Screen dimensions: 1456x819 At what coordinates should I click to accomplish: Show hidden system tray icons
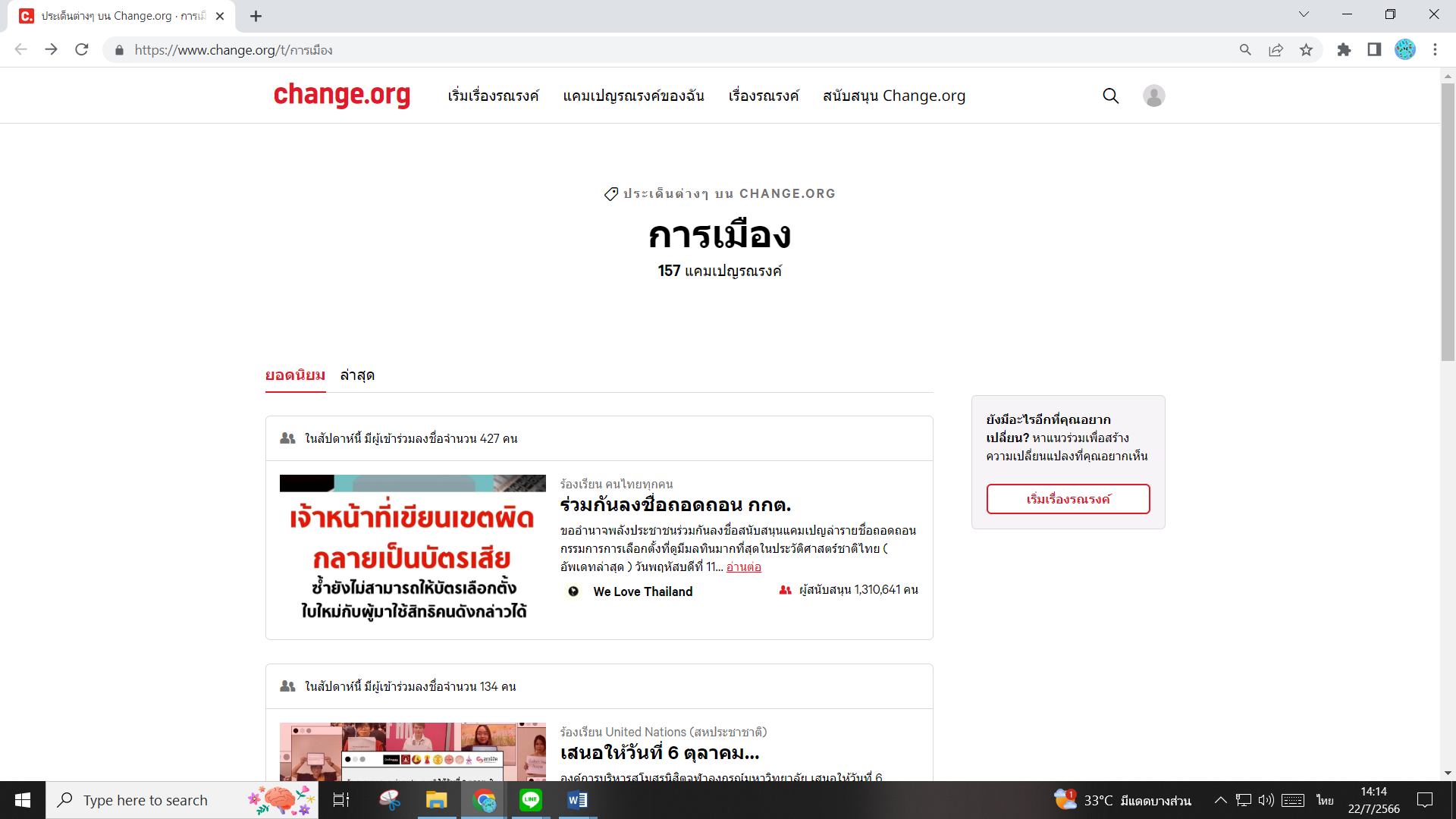pos(1220,800)
